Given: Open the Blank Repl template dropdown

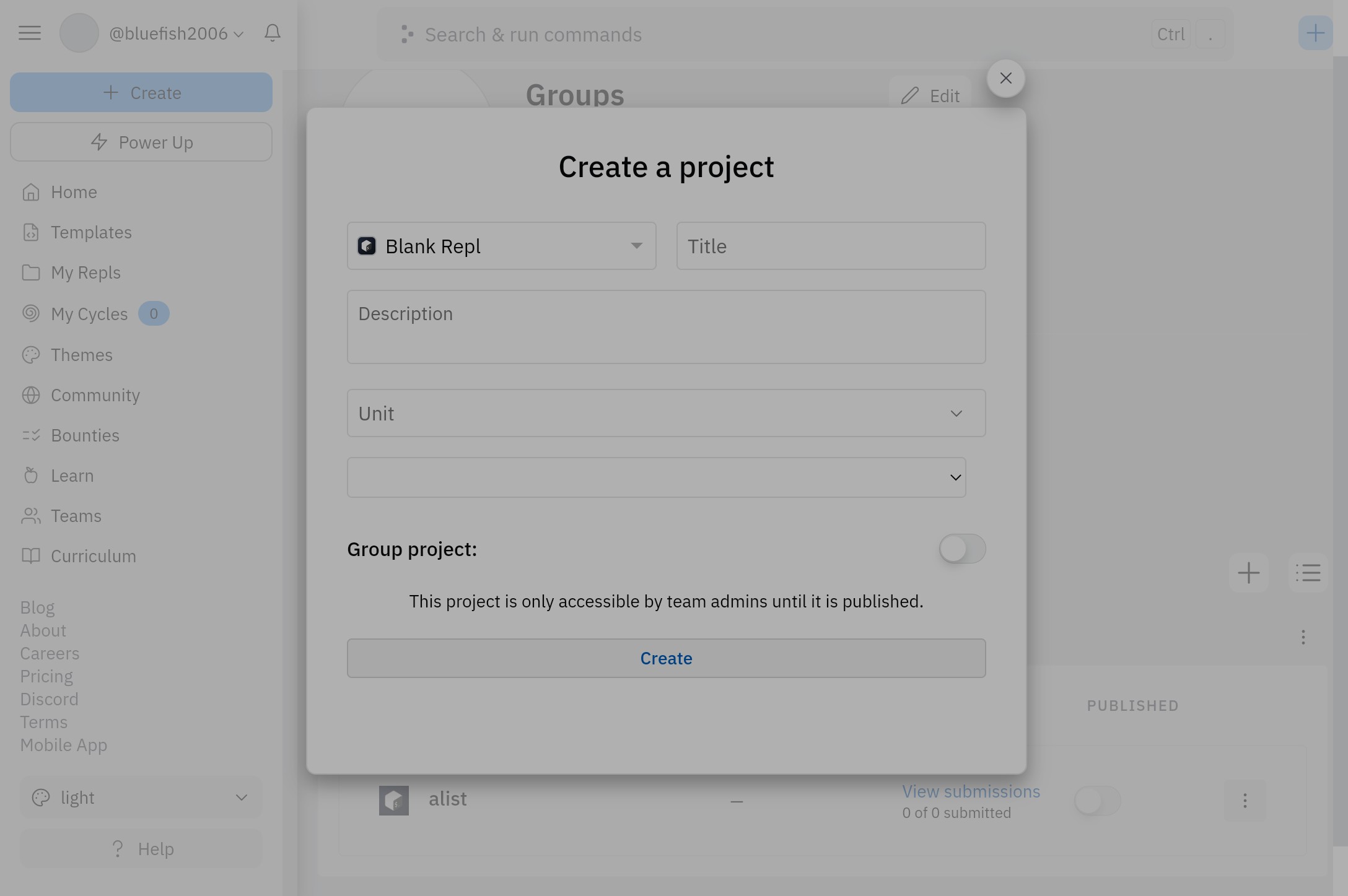Looking at the screenshot, I should (x=501, y=246).
